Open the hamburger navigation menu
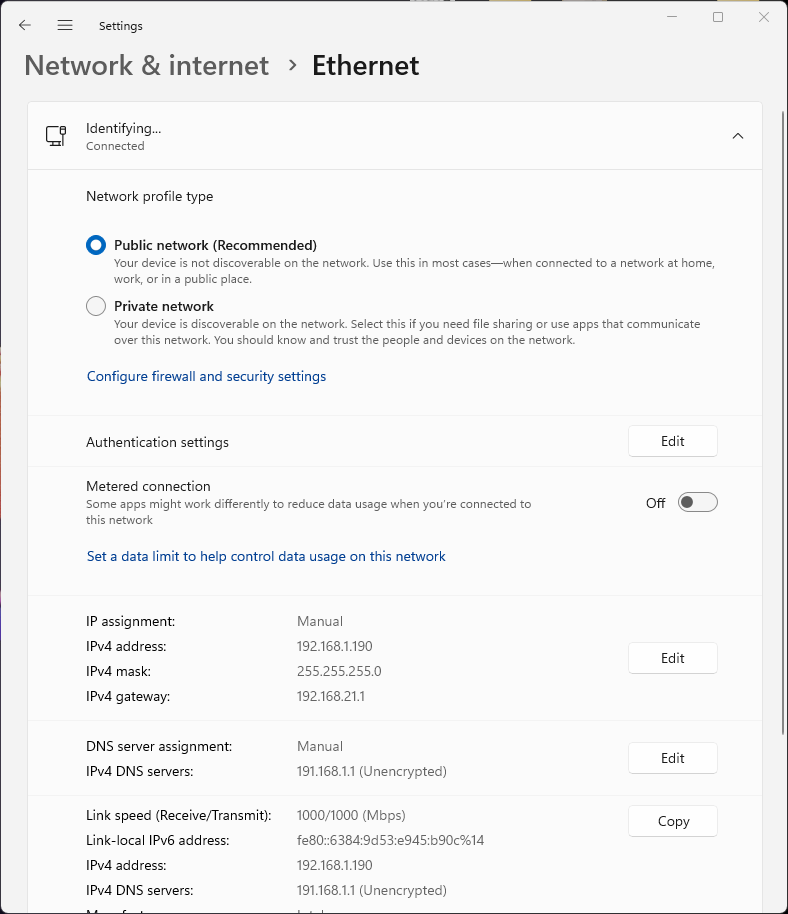The width and height of the screenshot is (788, 914). (65, 25)
